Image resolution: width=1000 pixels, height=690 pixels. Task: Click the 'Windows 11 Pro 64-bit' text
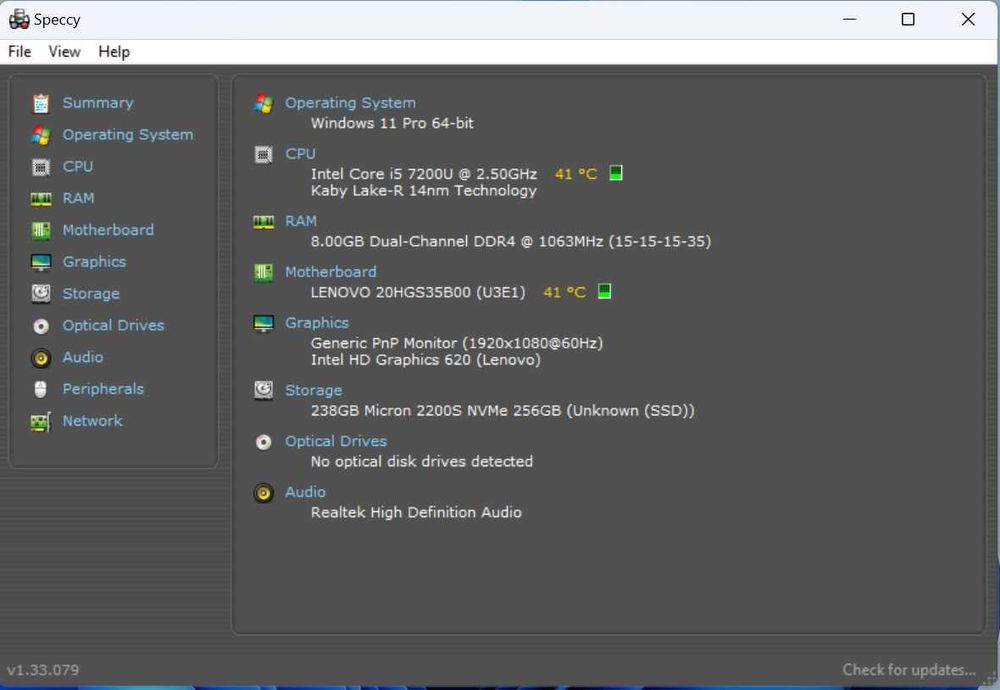(392, 123)
